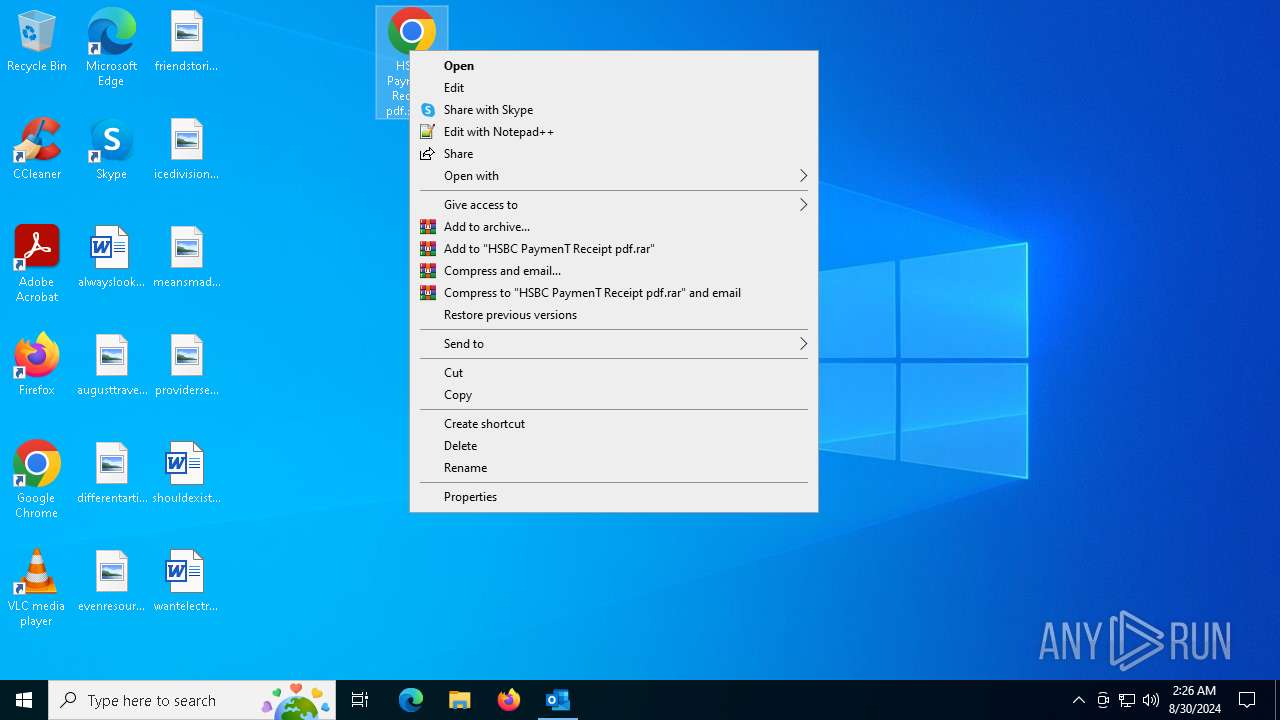Select the CCleaner desktop shortcut
This screenshot has width=1280, height=720.
(37, 150)
